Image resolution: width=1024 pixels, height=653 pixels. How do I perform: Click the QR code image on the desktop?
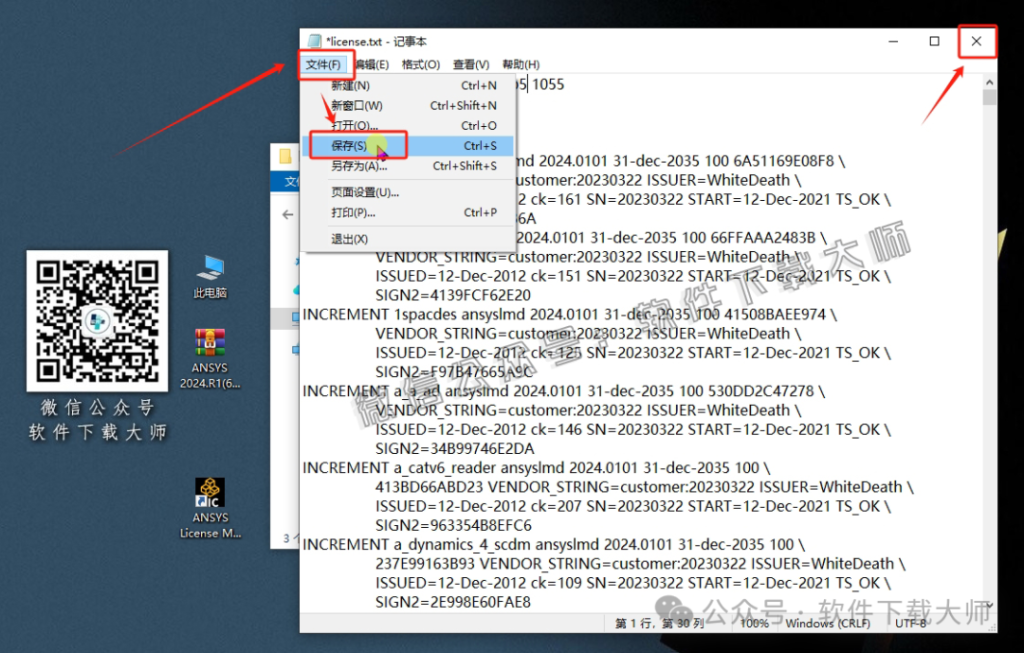[97, 318]
